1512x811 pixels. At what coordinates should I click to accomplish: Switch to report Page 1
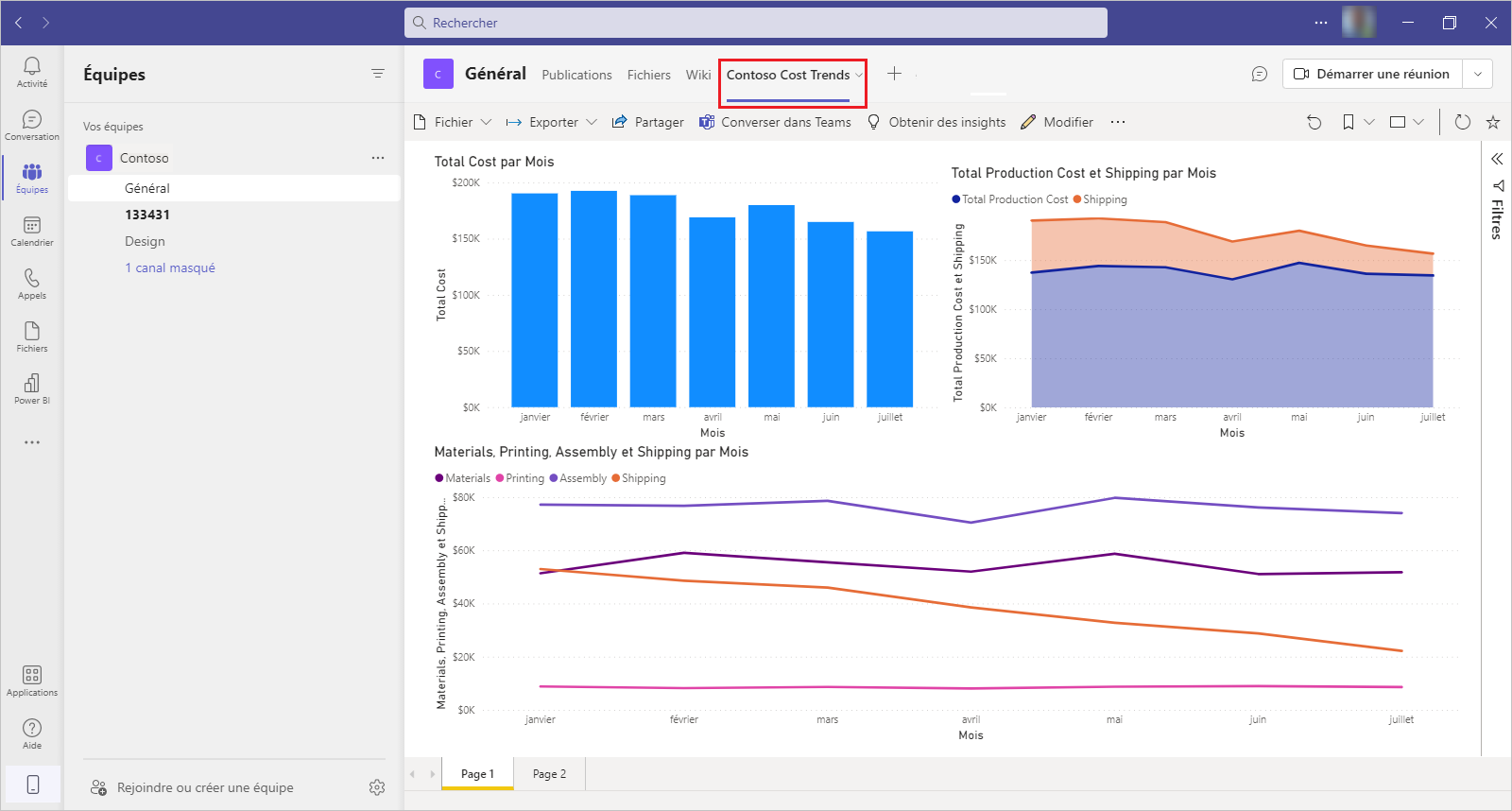(x=477, y=773)
